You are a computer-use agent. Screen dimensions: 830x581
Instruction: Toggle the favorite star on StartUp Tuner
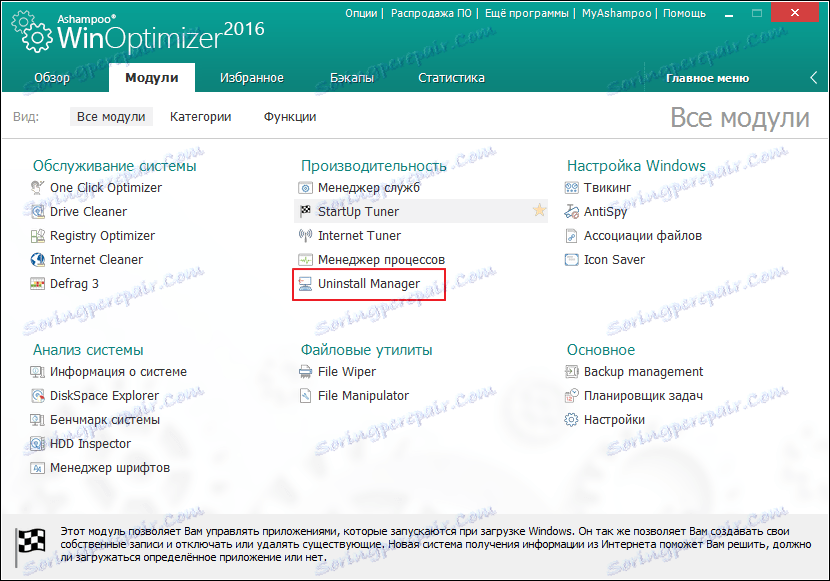(x=540, y=211)
